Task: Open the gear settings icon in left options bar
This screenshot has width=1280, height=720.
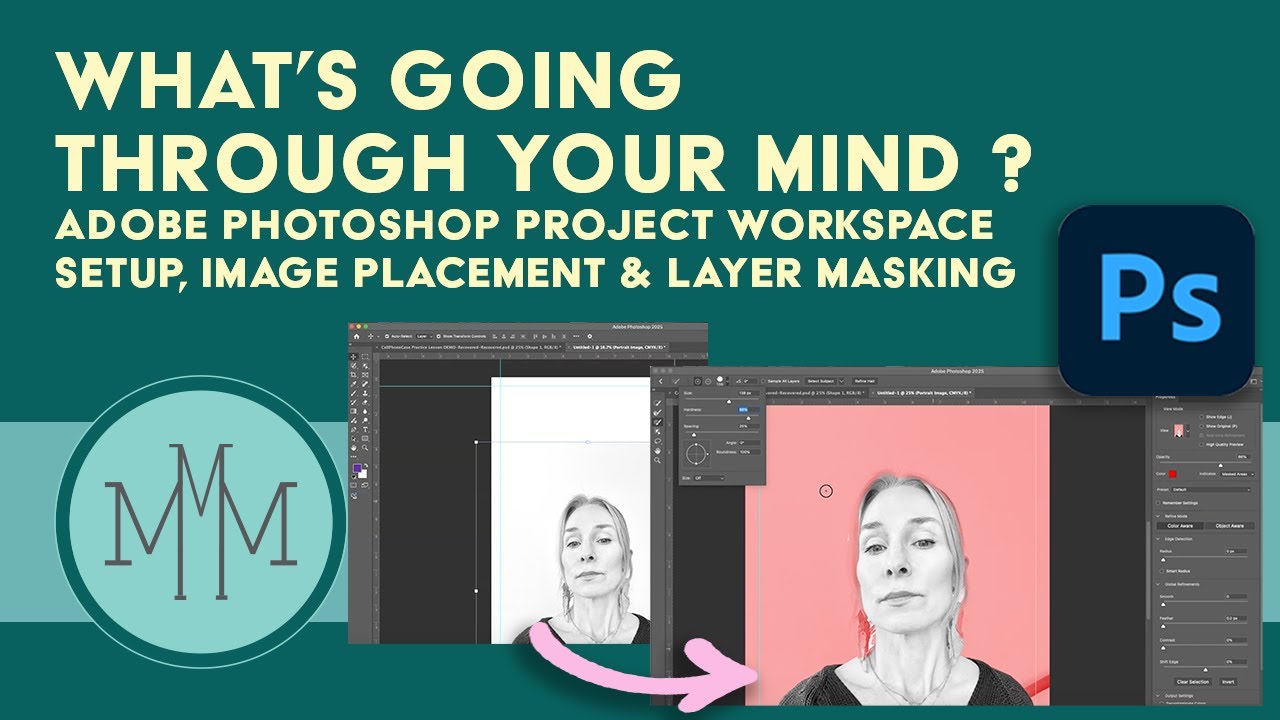Action: [589, 336]
